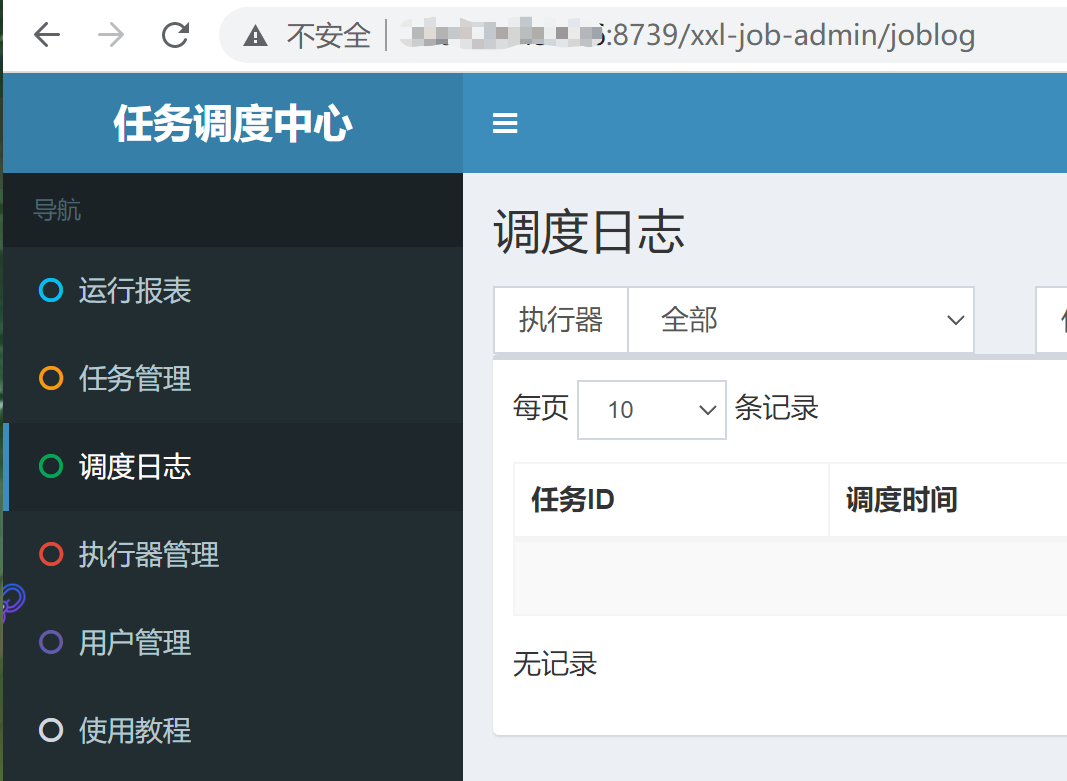The image size is (1067, 781).
Task: Click the orange circle icon beside 任务管理
Action: 51,379
